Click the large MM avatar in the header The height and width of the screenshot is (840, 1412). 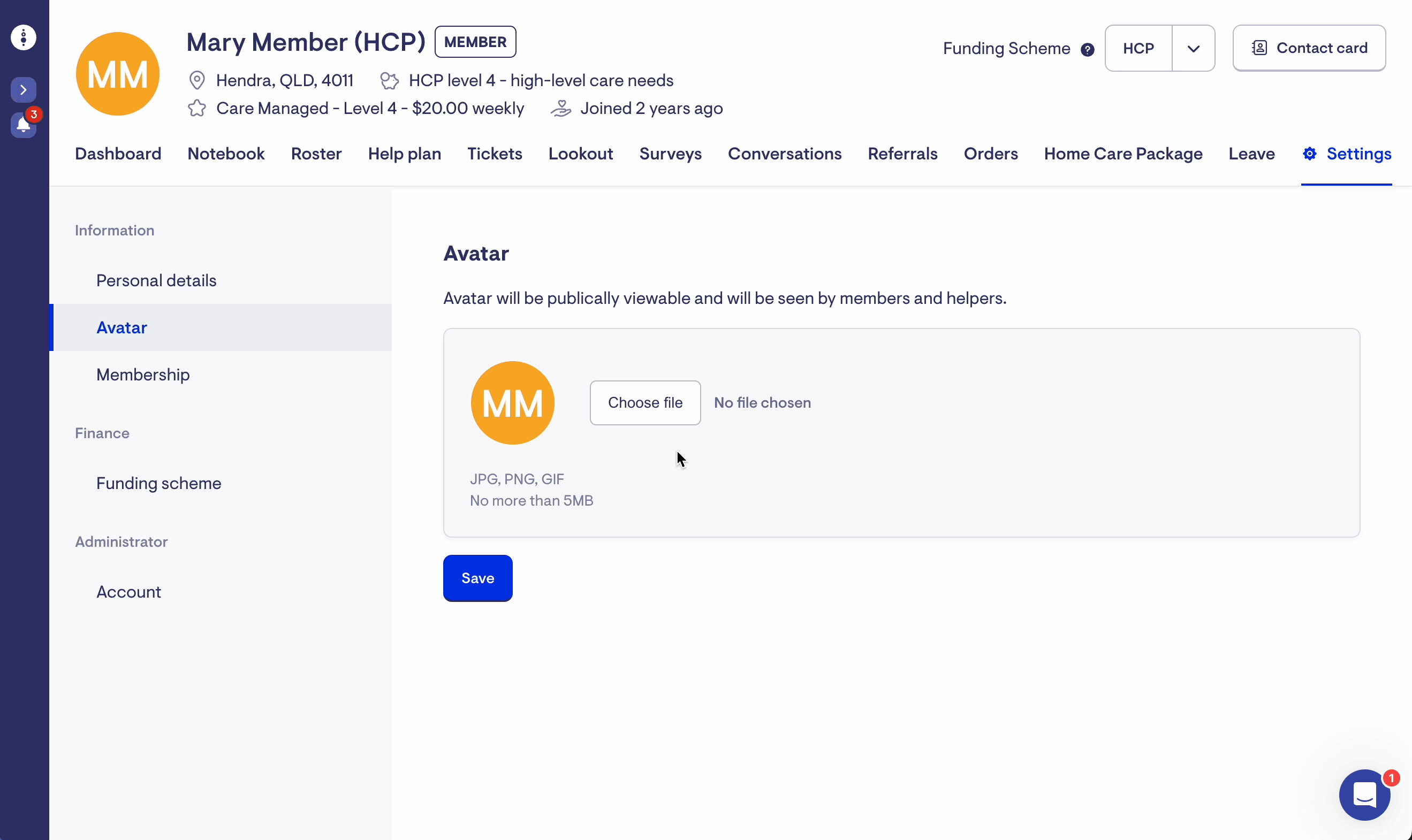[118, 74]
